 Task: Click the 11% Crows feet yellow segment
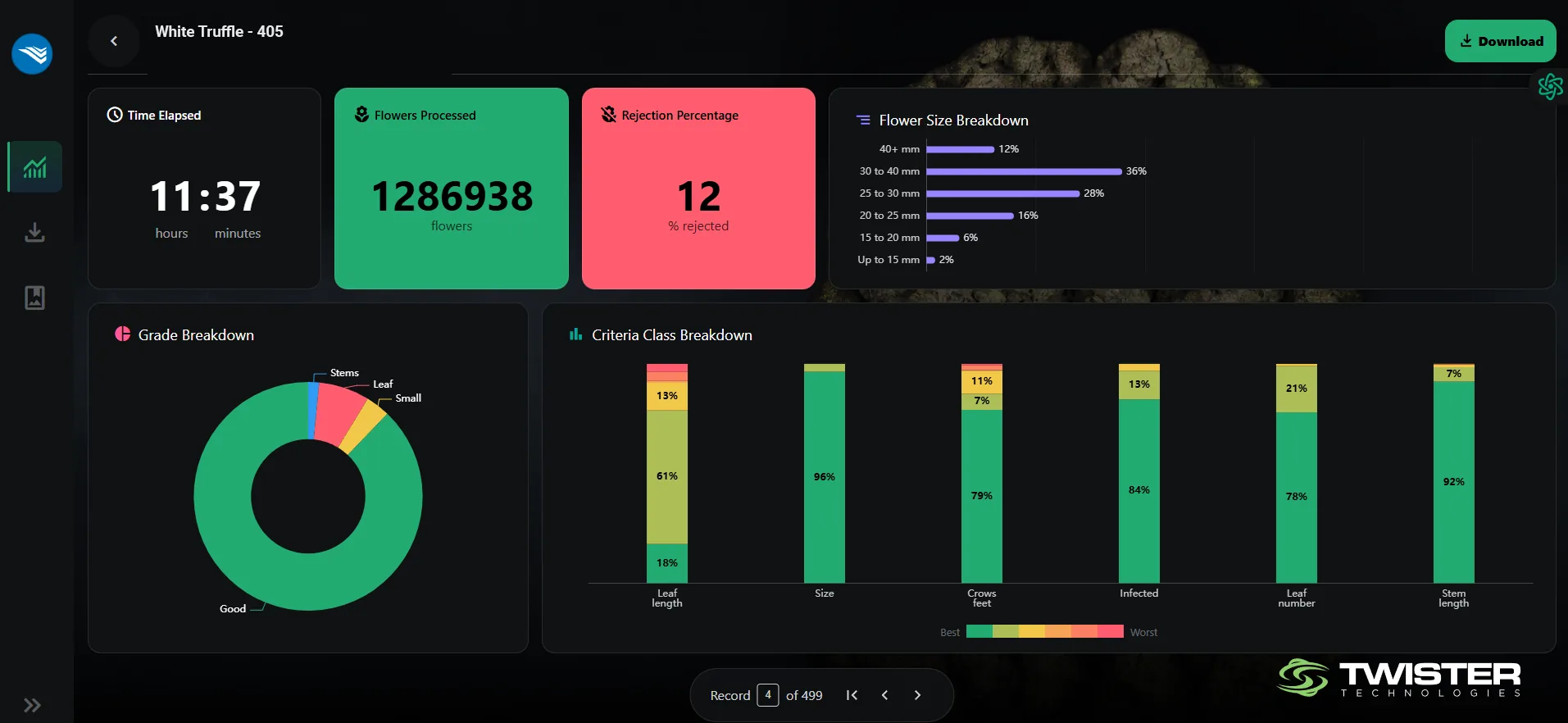[x=981, y=382]
